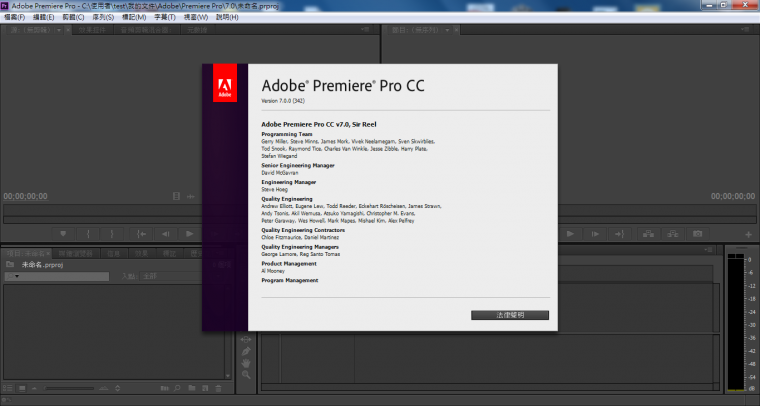Open the 字幕(T) menu
Screen dimensions: 760x406
pyautogui.click(x=165, y=17)
